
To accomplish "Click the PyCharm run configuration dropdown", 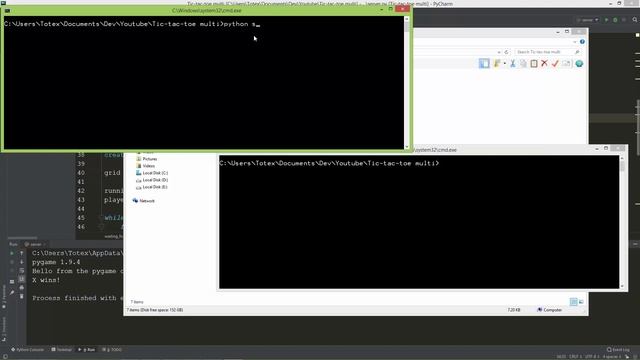I will 587,20.
